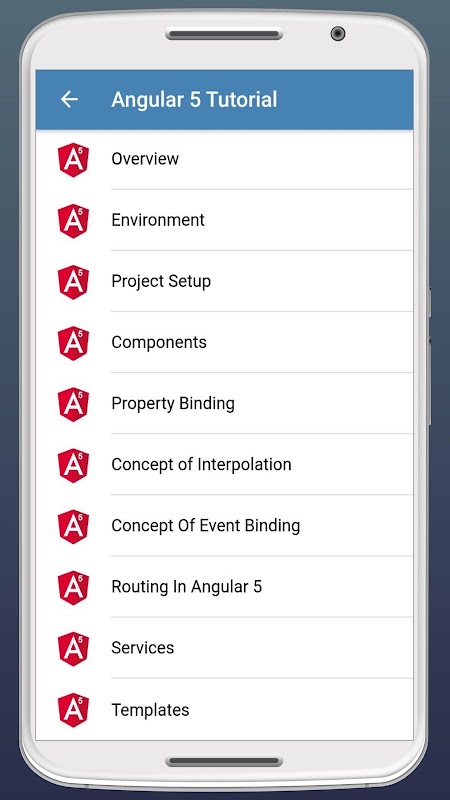The height and width of the screenshot is (800, 450).
Task: Select the Project Setup lesson
Action: point(224,282)
